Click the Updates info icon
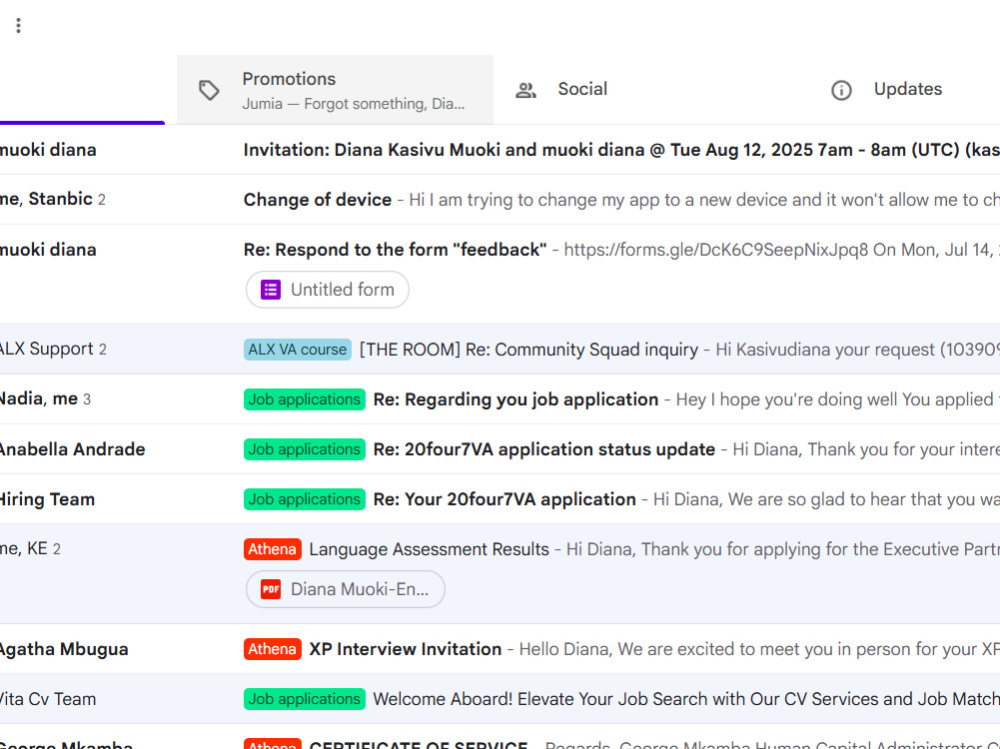Screen dimensions: 1000x749 [841, 90]
